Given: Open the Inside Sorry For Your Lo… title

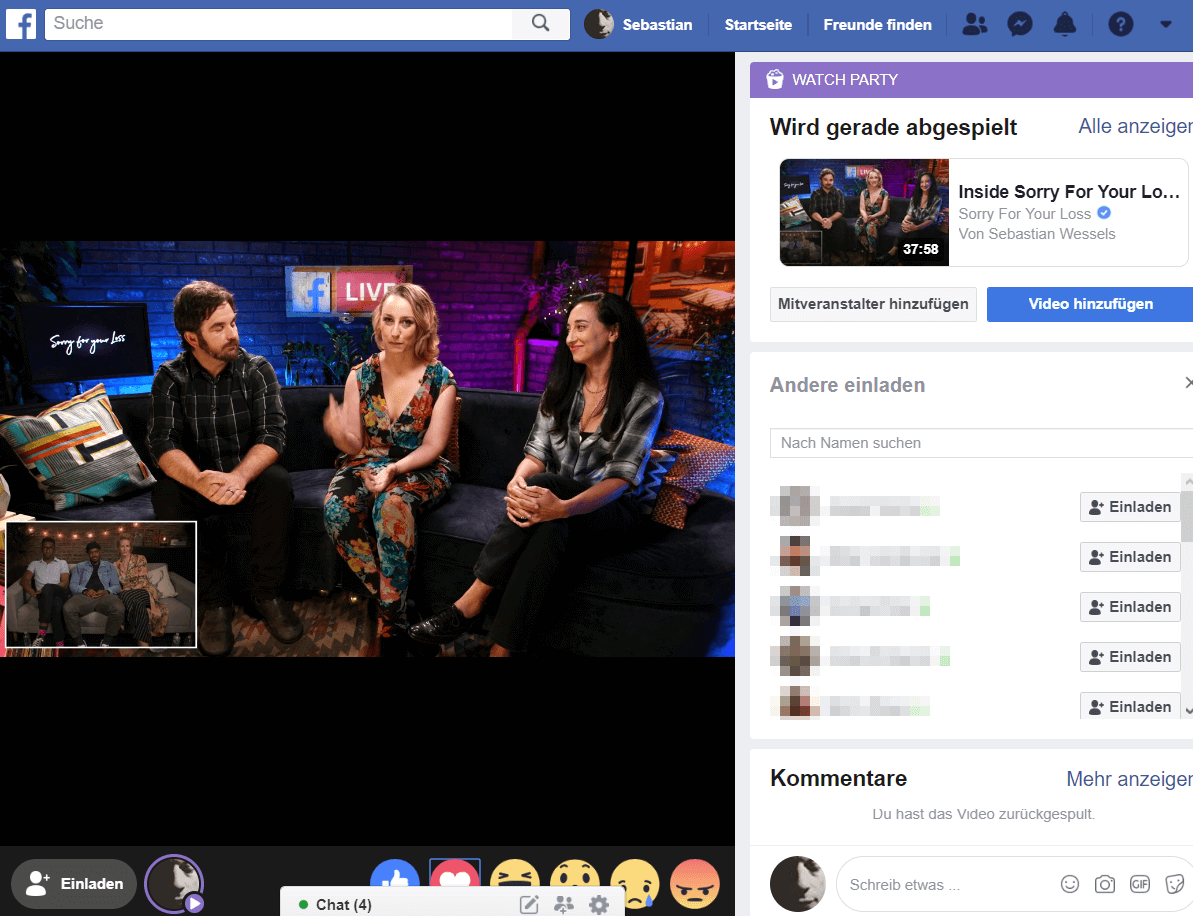Looking at the screenshot, I should [1068, 192].
